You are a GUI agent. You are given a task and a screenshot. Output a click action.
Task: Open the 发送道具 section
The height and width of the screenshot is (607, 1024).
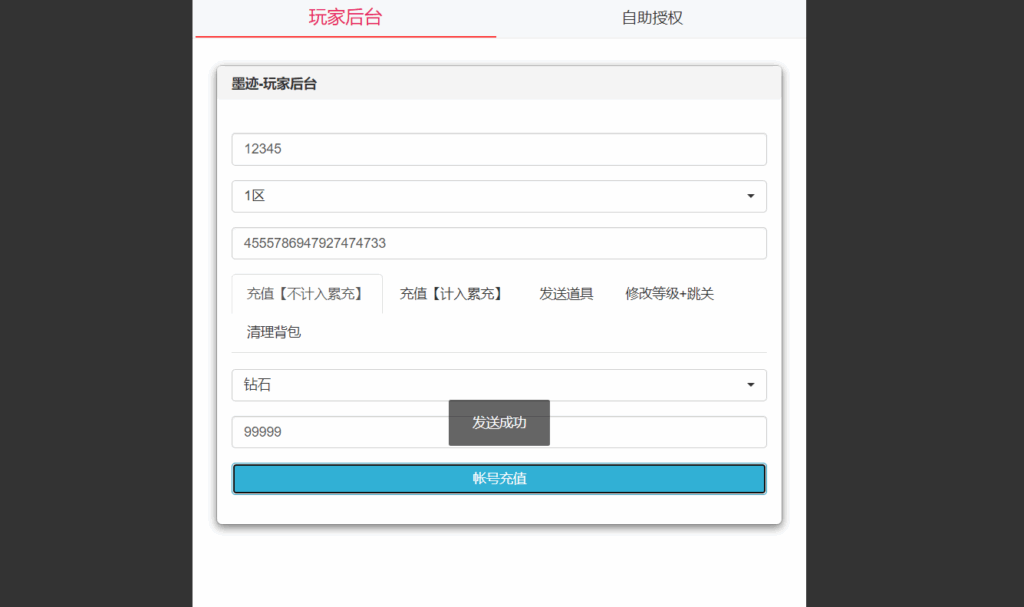click(566, 293)
